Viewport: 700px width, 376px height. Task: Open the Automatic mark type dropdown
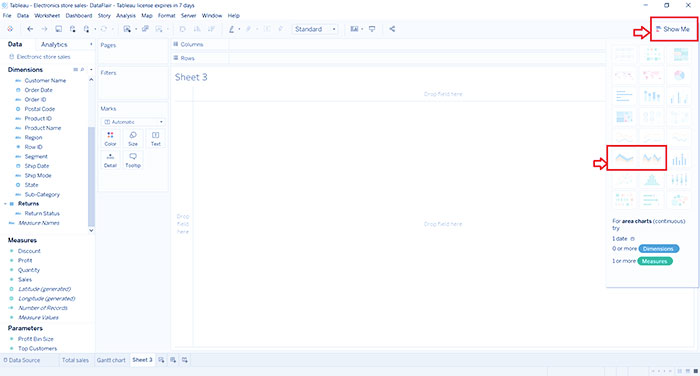pyautogui.click(x=133, y=122)
